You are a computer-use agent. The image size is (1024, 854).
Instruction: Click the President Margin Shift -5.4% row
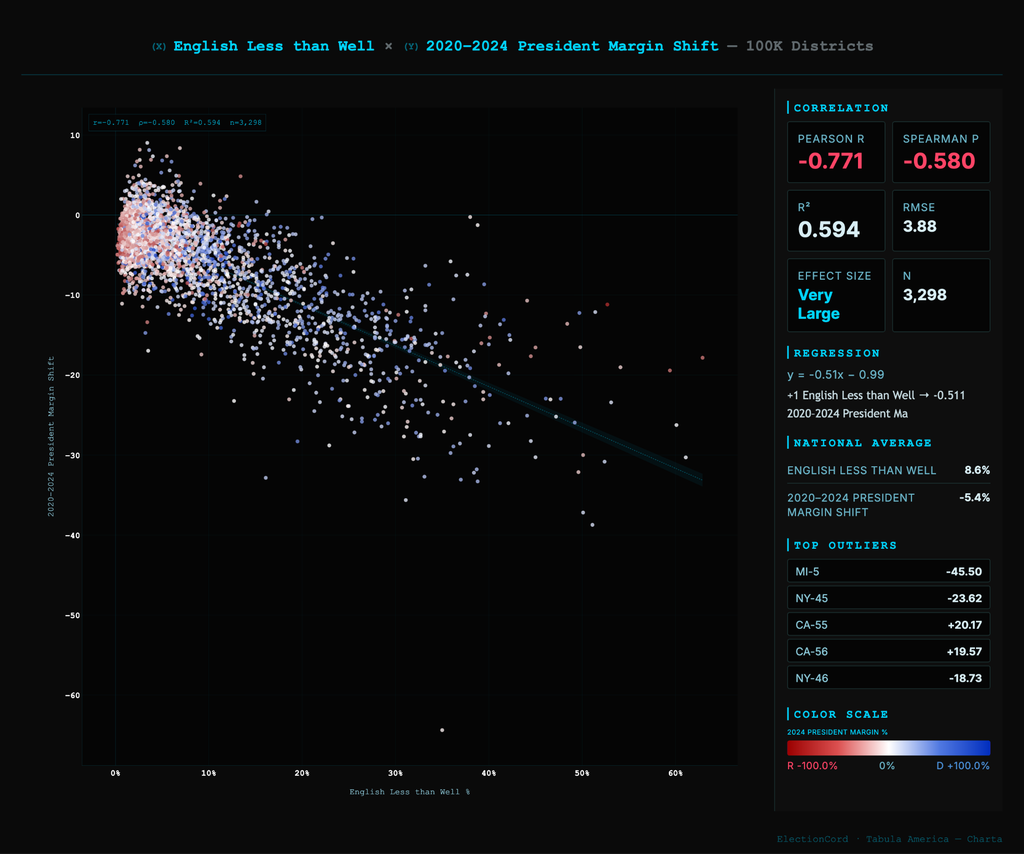click(888, 505)
